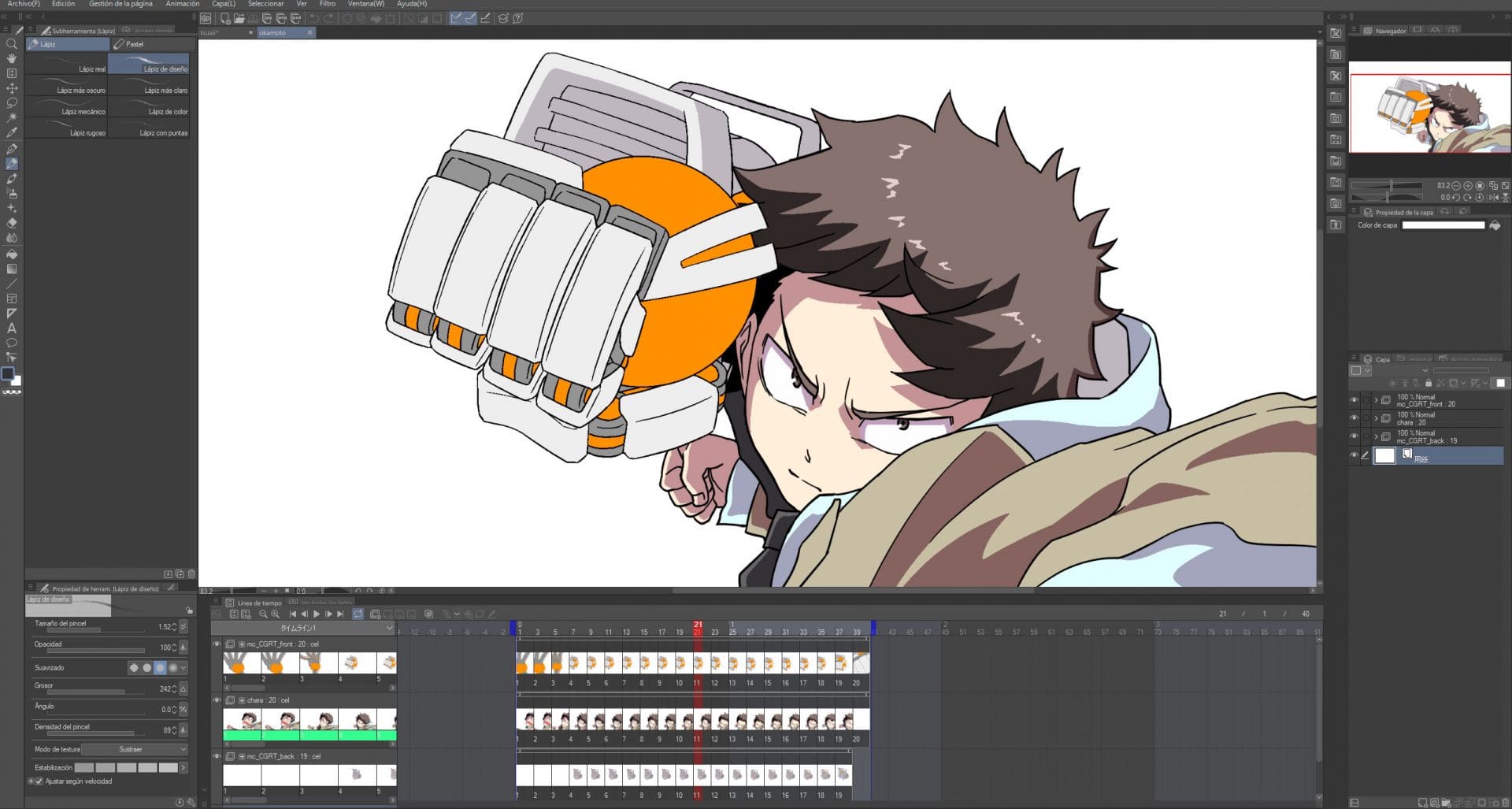Click the Undo icon in command bar
Screen dimensions: 1512x809
point(314,18)
